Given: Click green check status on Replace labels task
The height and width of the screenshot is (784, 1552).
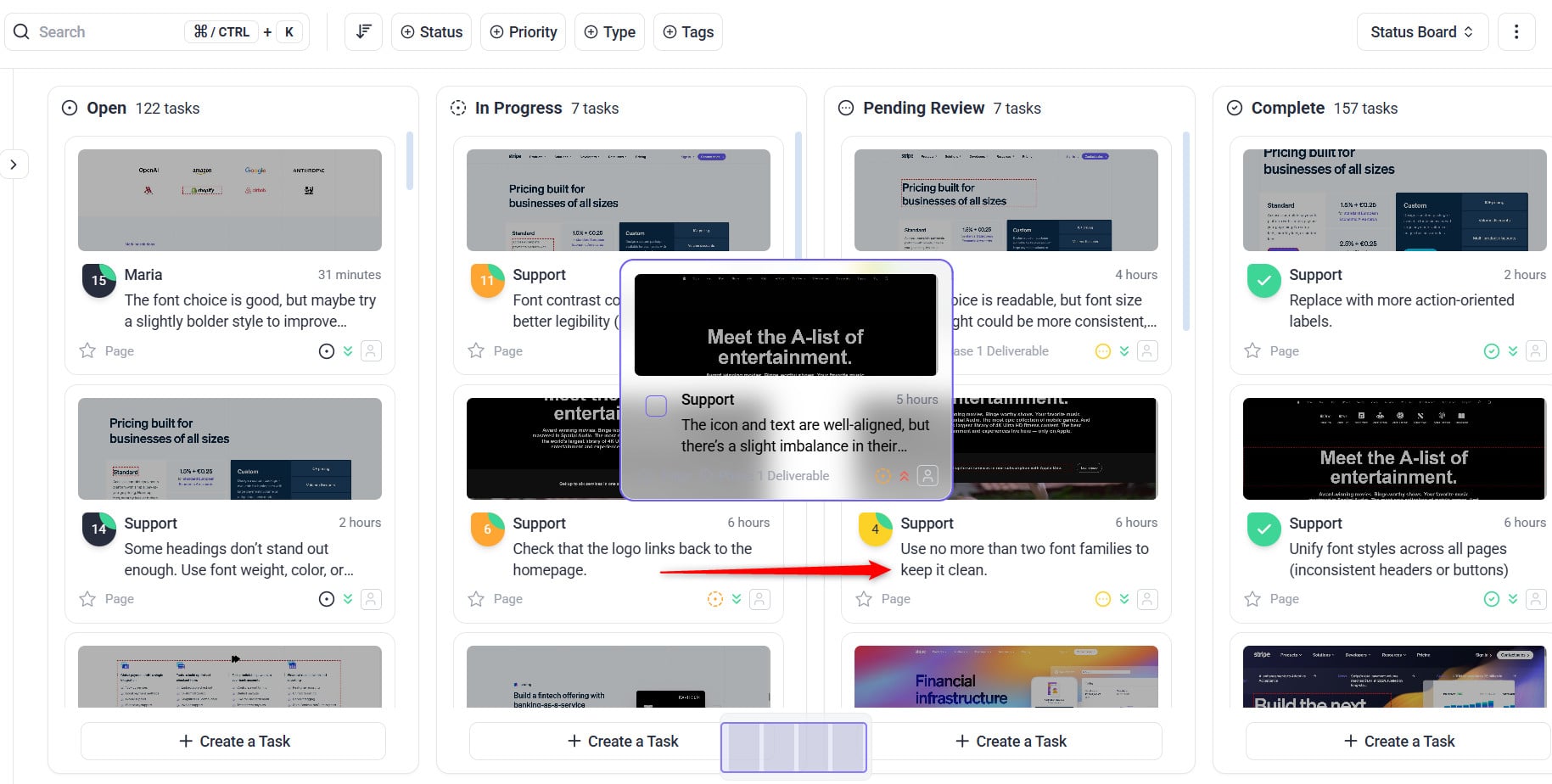Looking at the screenshot, I should coord(1491,351).
